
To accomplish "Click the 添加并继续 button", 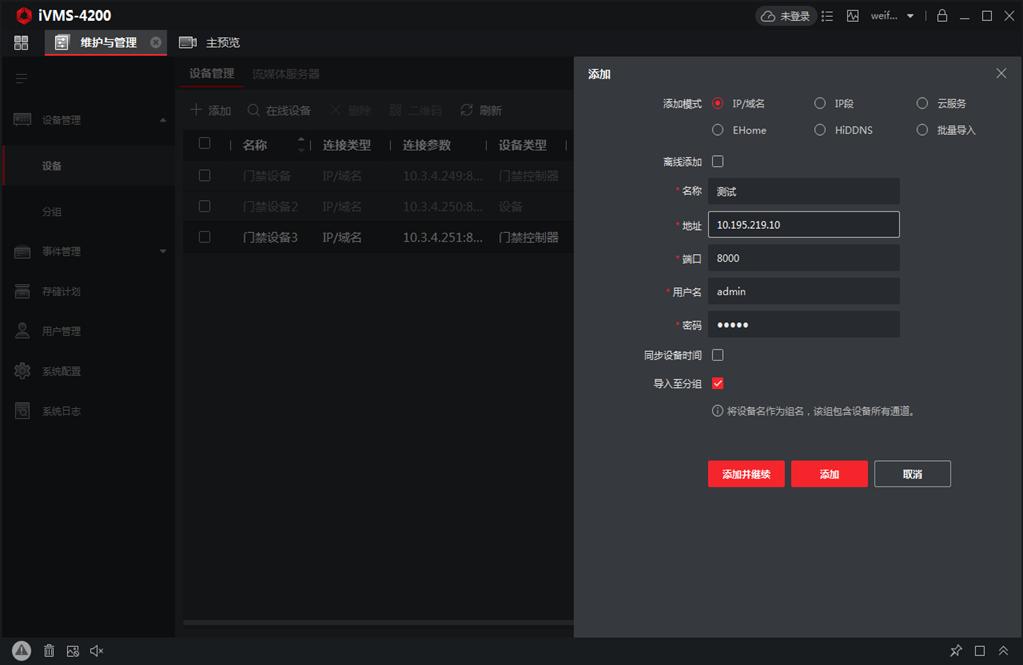I will [745, 473].
